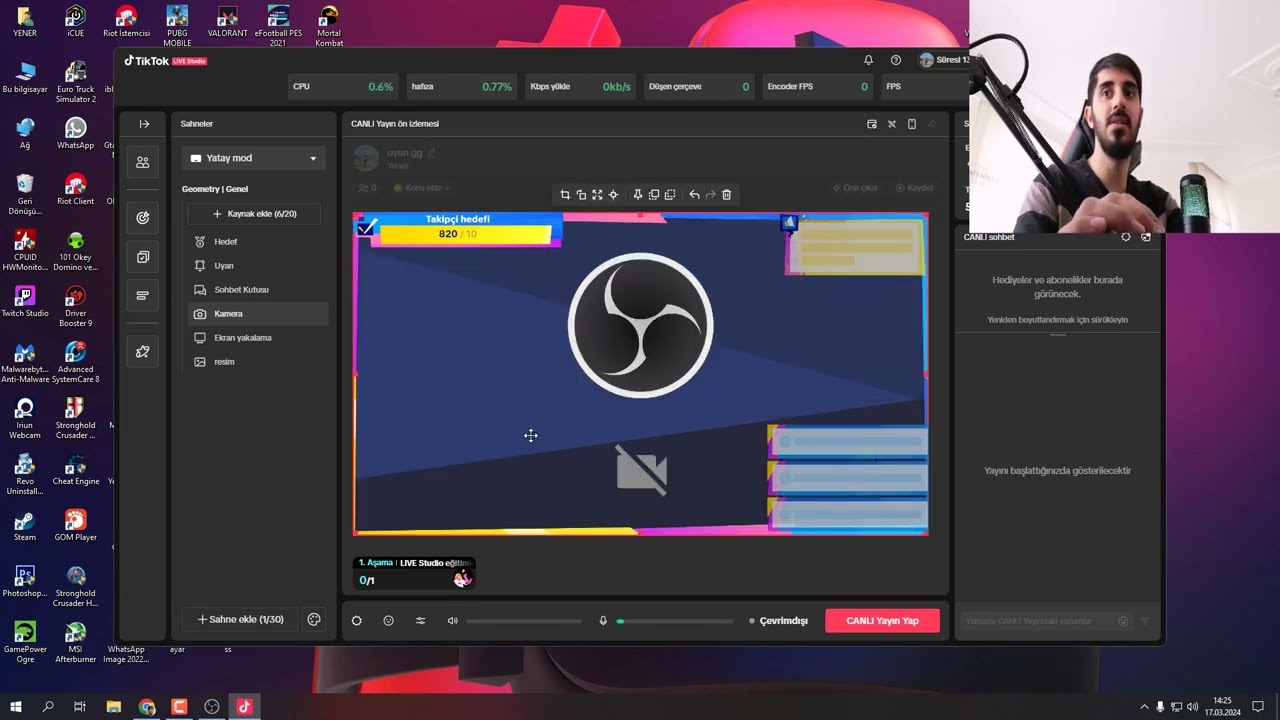The height and width of the screenshot is (720, 1280).
Task: Select the Hedef source
Action: click(x=257, y=242)
